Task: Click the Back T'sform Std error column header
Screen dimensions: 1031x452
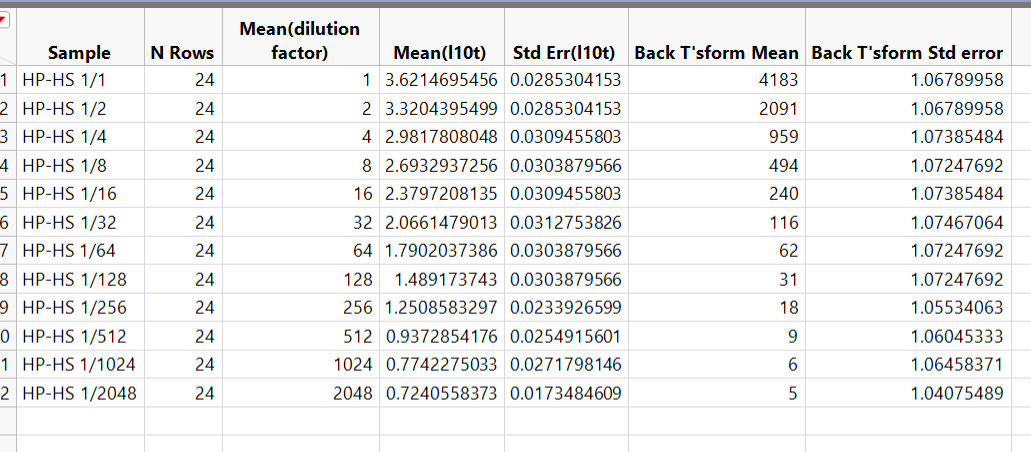Action: pyautogui.click(x=906, y=52)
